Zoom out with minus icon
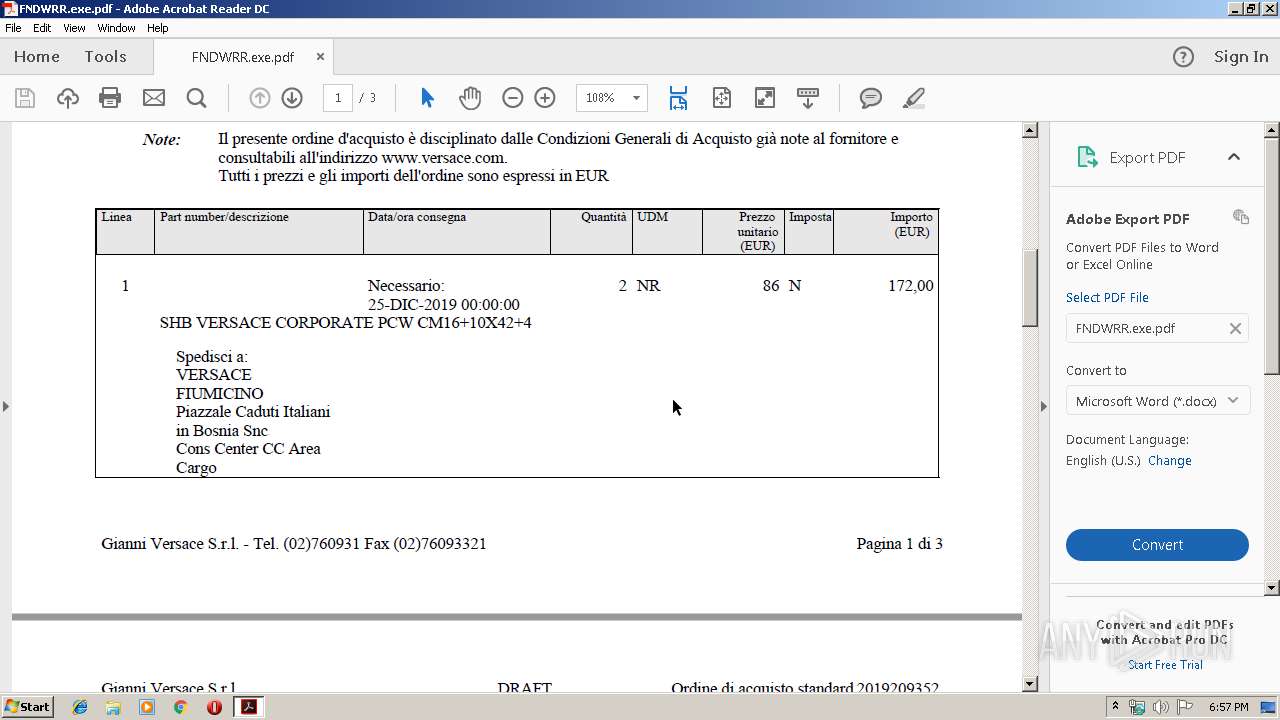 coord(512,98)
